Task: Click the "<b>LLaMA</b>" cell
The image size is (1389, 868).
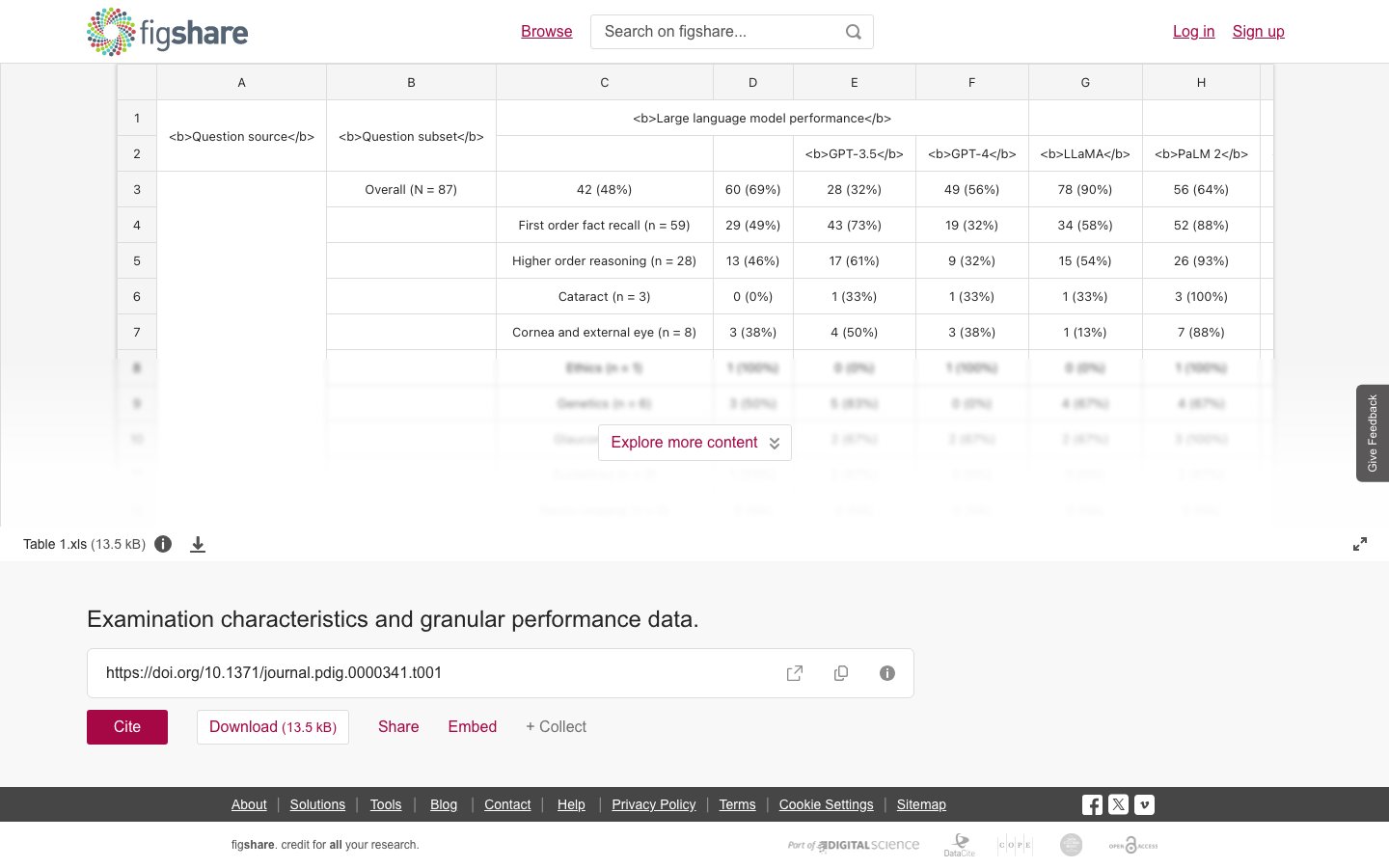Action: click(x=1085, y=154)
